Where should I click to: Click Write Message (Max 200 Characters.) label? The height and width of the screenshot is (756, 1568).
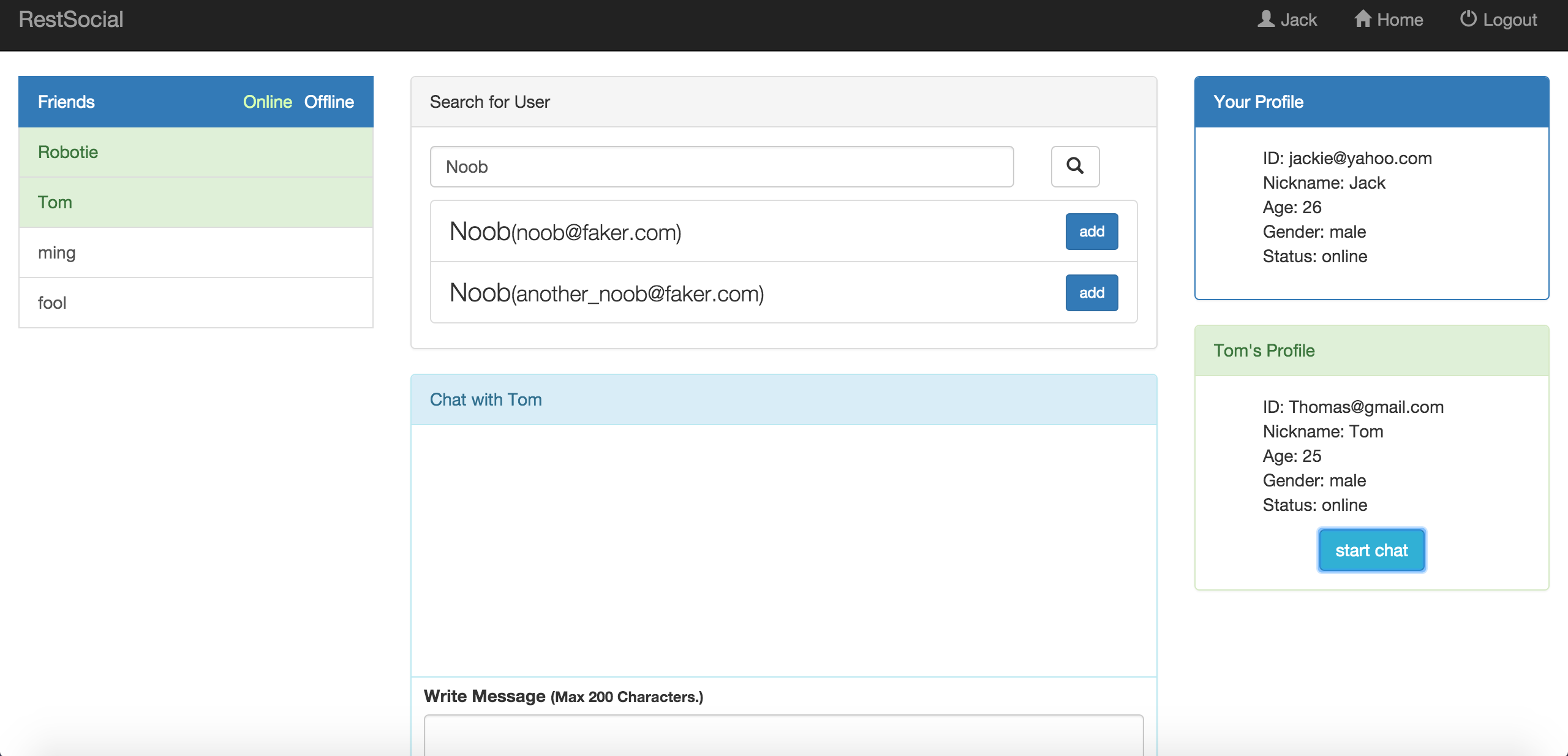click(x=563, y=697)
